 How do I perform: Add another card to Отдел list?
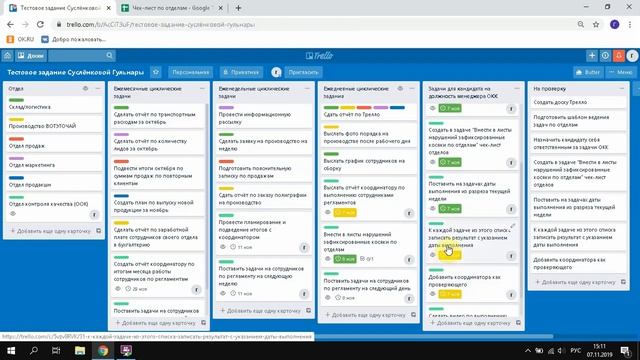click(50, 231)
